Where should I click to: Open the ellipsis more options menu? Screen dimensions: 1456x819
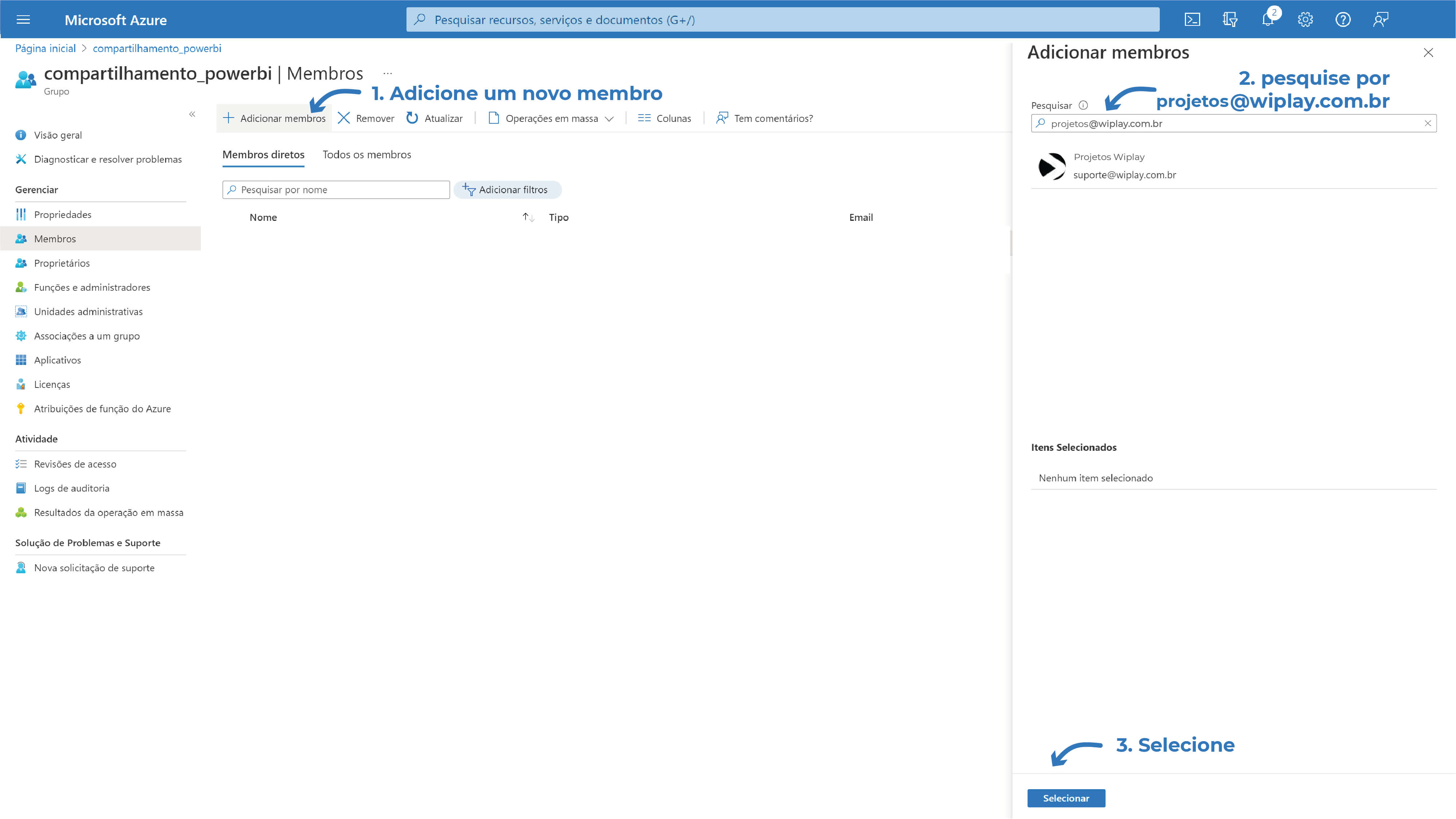pos(387,73)
